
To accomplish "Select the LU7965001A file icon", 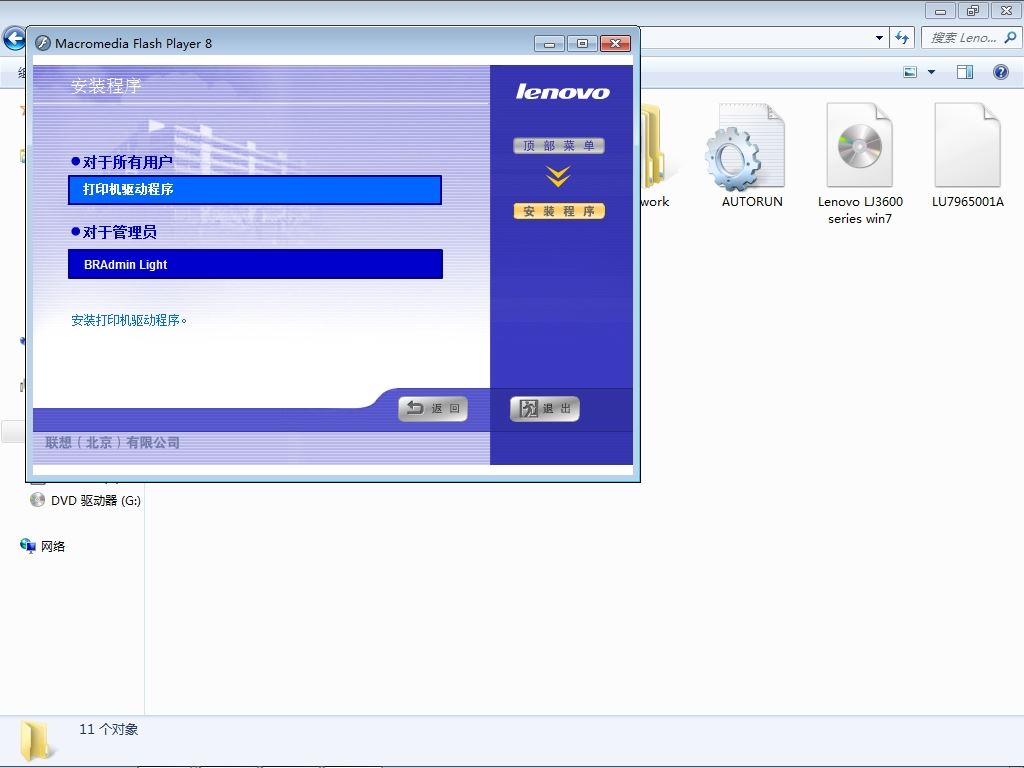I will pos(967,156).
